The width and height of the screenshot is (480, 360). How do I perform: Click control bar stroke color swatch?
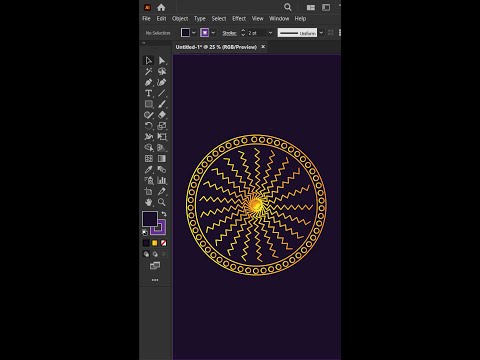tap(205, 32)
